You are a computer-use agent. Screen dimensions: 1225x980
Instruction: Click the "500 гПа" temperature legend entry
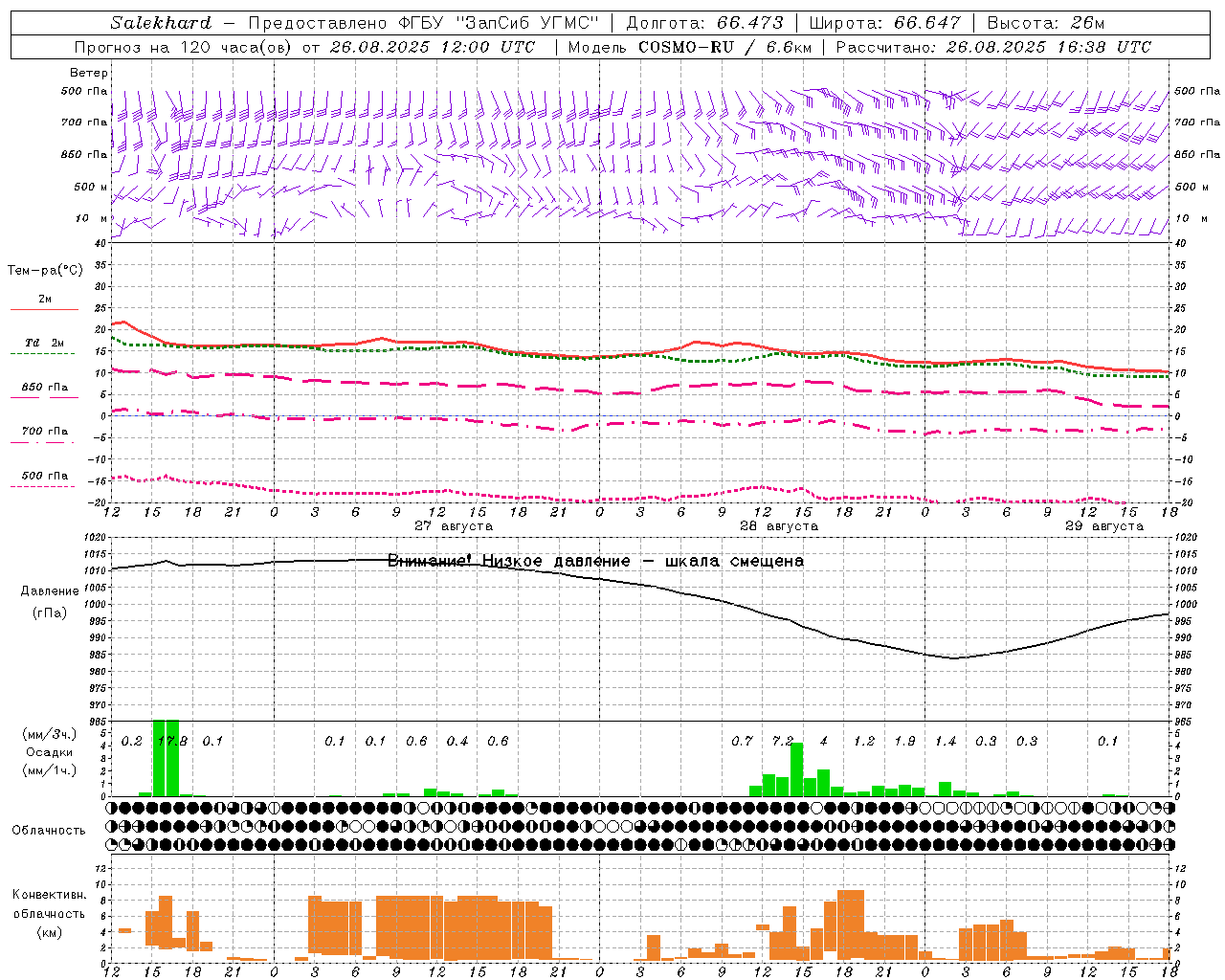(x=44, y=476)
